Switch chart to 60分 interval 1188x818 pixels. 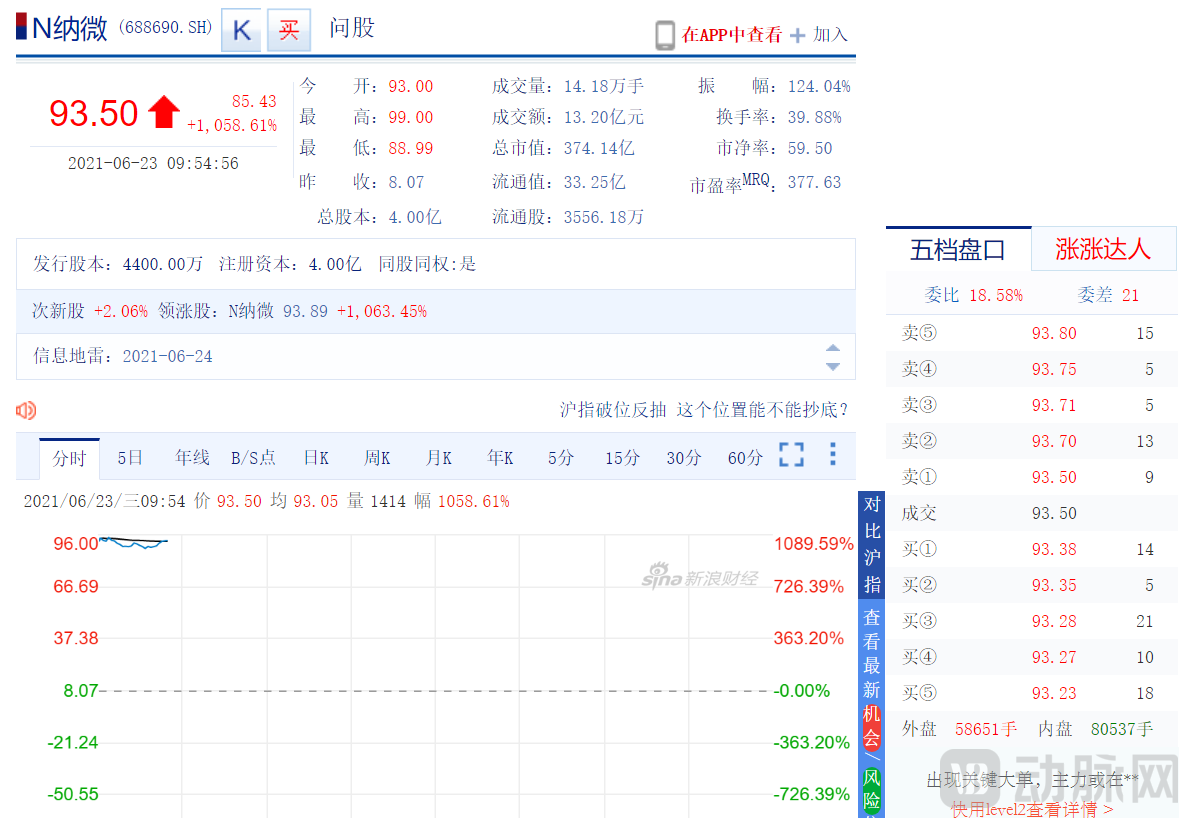[x=745, y=458]
